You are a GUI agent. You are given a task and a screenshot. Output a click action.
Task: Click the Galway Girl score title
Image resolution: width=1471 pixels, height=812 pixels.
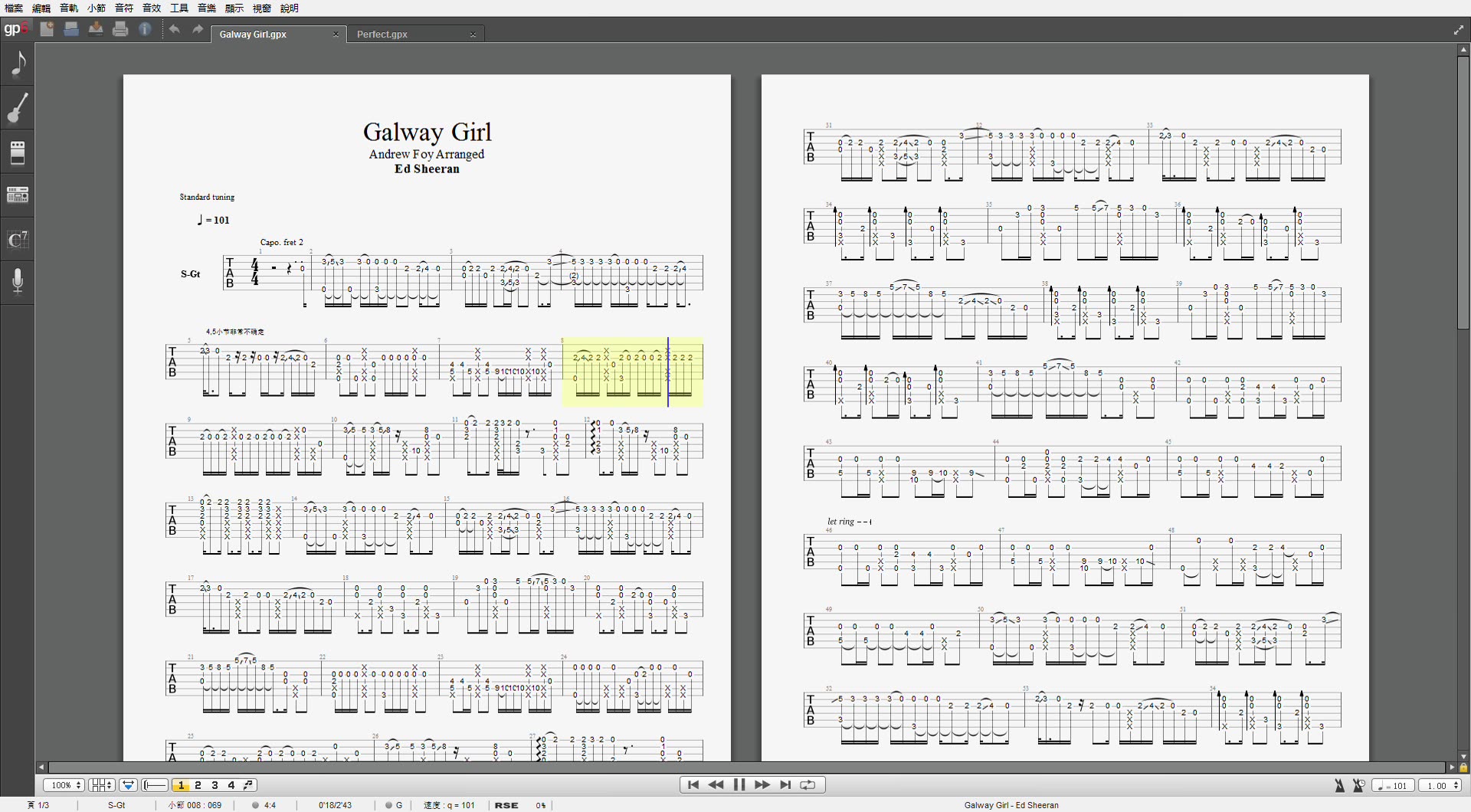click(427, 132)
